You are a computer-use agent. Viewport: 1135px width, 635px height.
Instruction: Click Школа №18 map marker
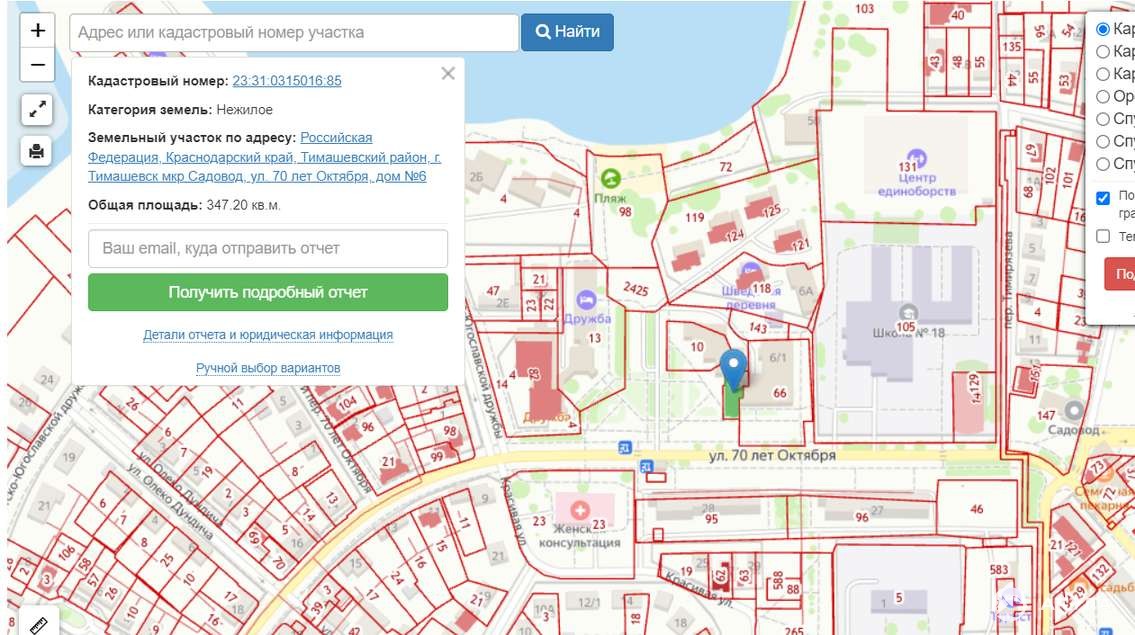(x=907, y=311)
